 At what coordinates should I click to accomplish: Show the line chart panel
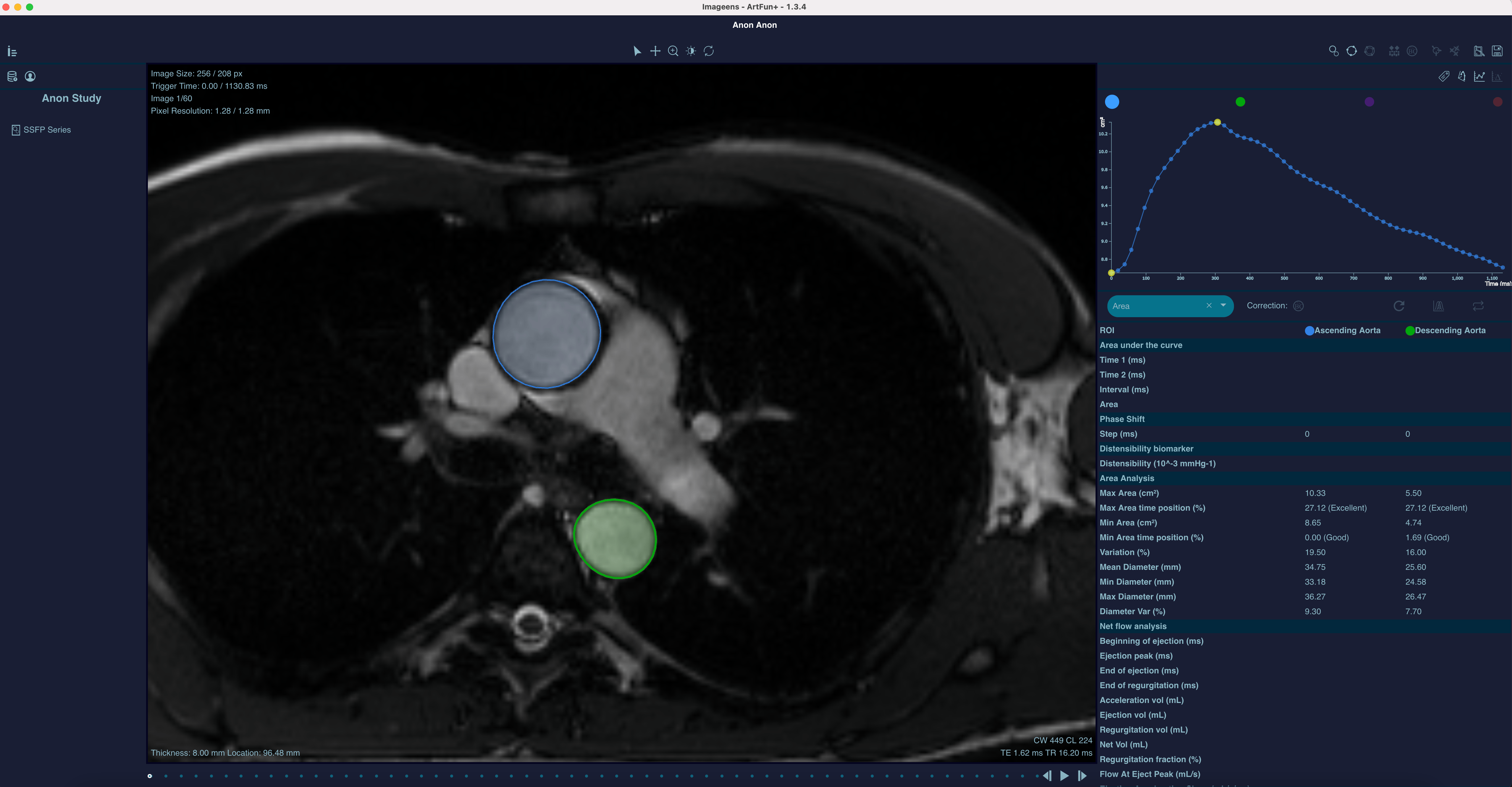coord(1479,76)
